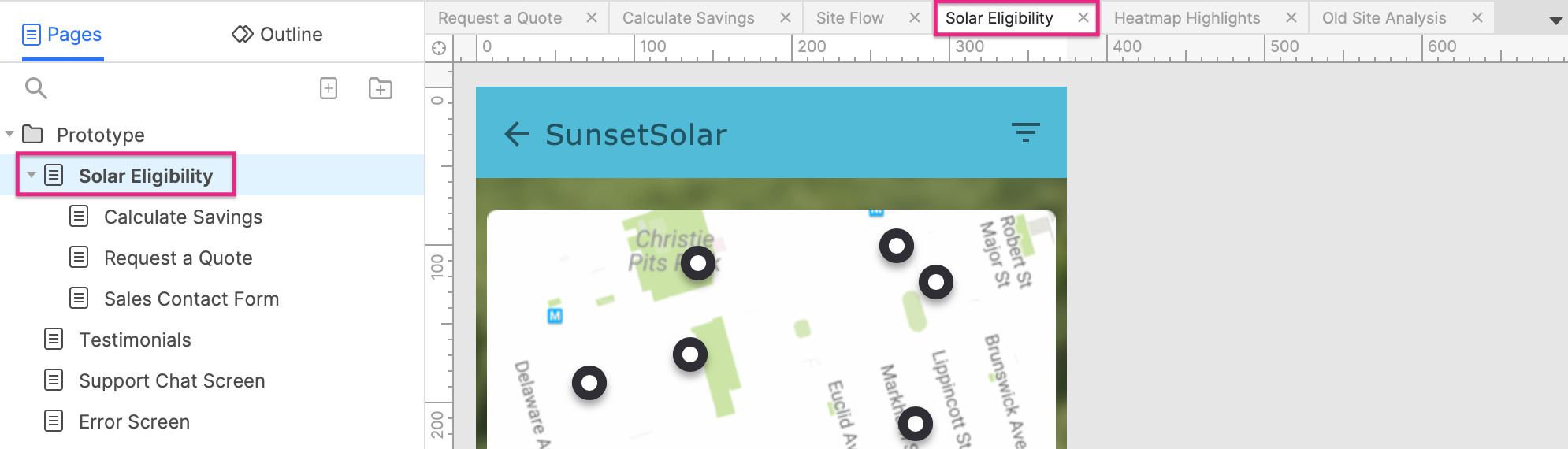Collapse the Solar Eligibility page children
1568x449 pixels.
32,175
